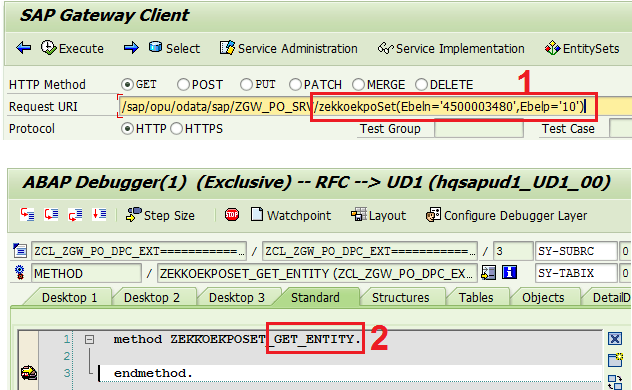Click the close tool icon beside source editor

615,339
